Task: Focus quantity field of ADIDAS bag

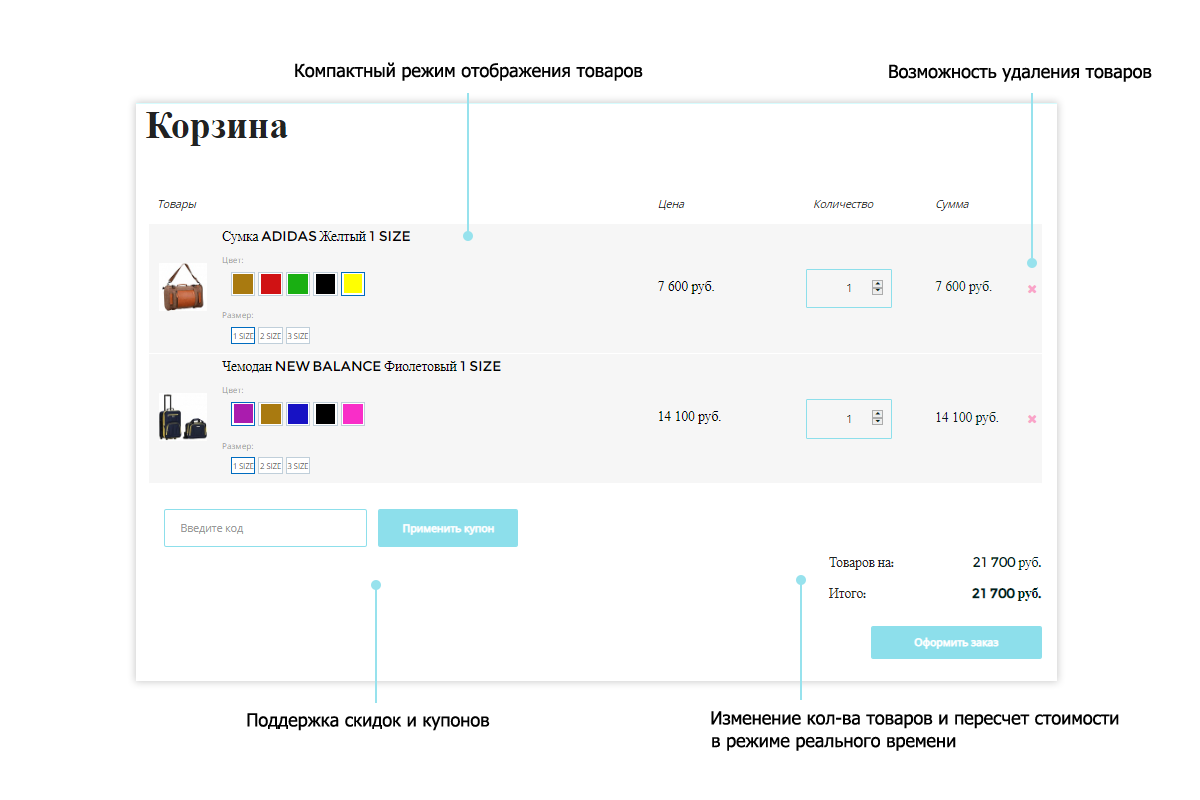Action: [848, 288]
